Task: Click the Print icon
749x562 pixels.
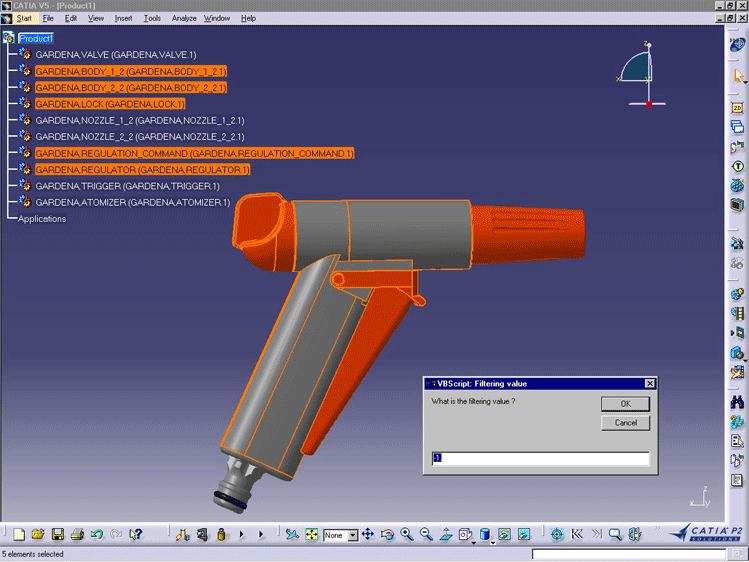Action: tap(77, 535)
